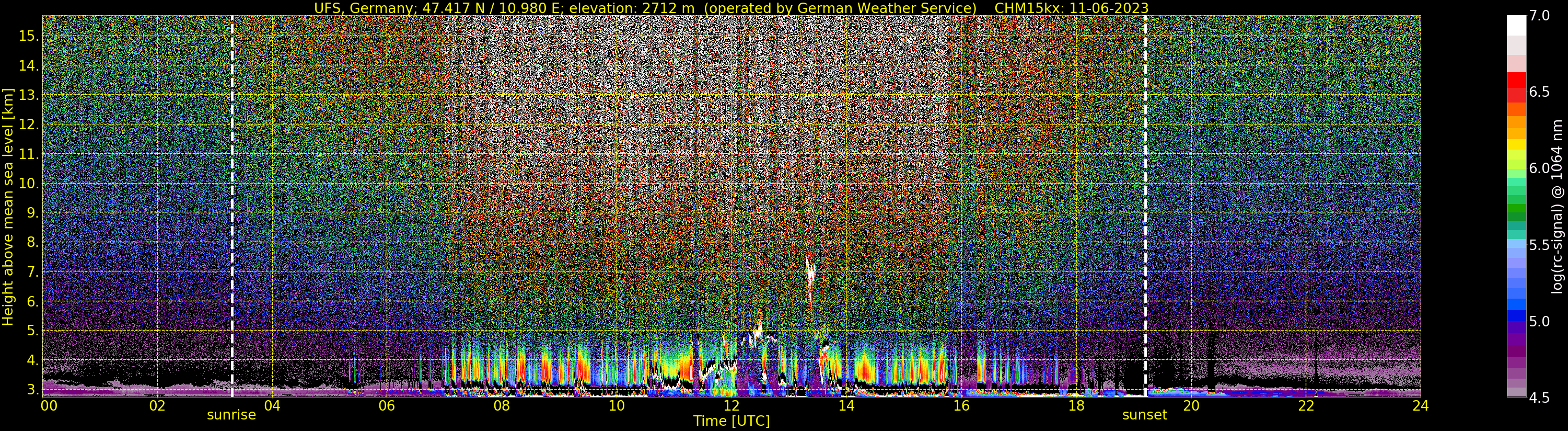Click height tick label '7.'

[33, 272]
